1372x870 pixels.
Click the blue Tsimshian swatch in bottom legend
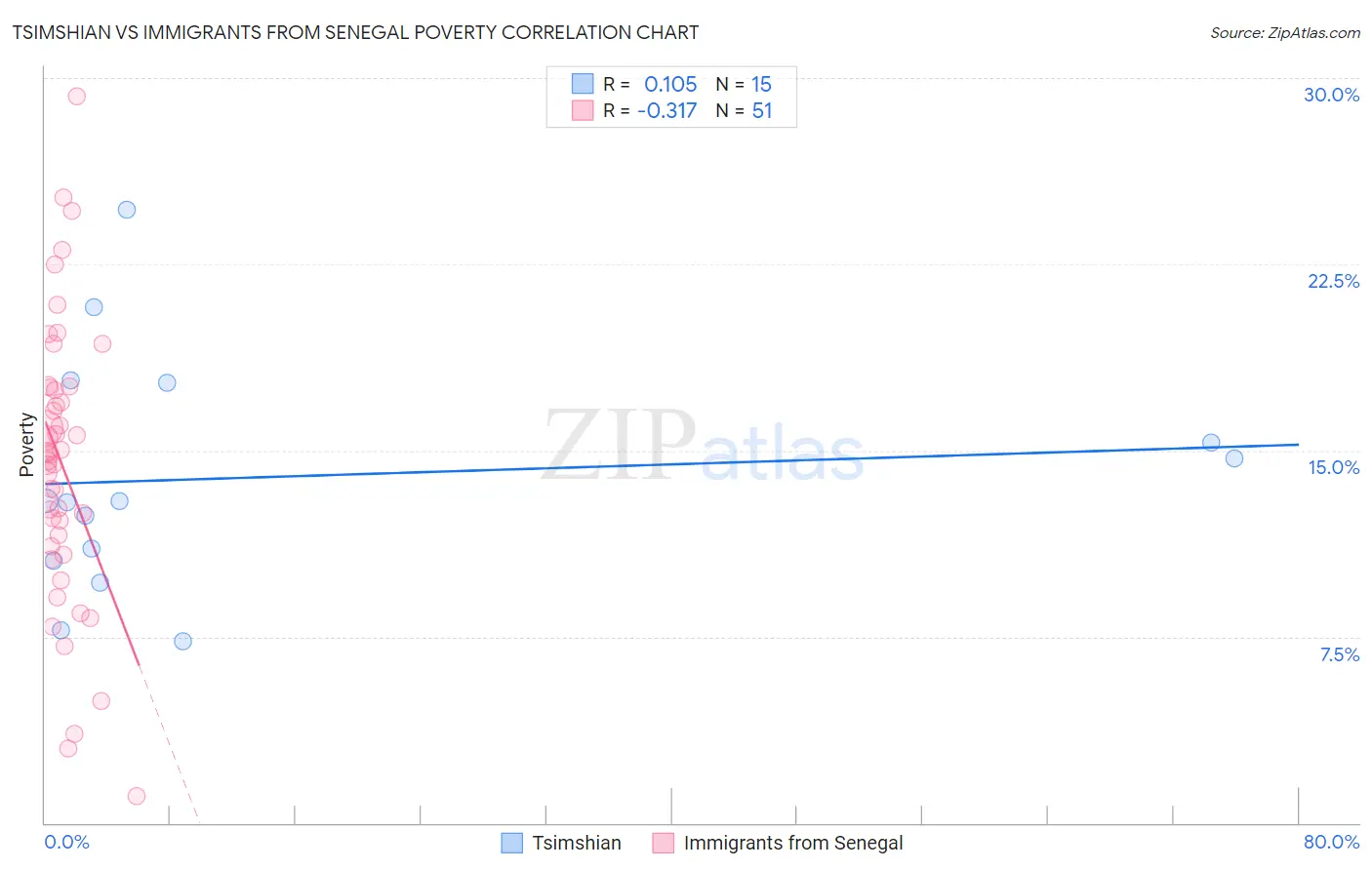point(511,843)
